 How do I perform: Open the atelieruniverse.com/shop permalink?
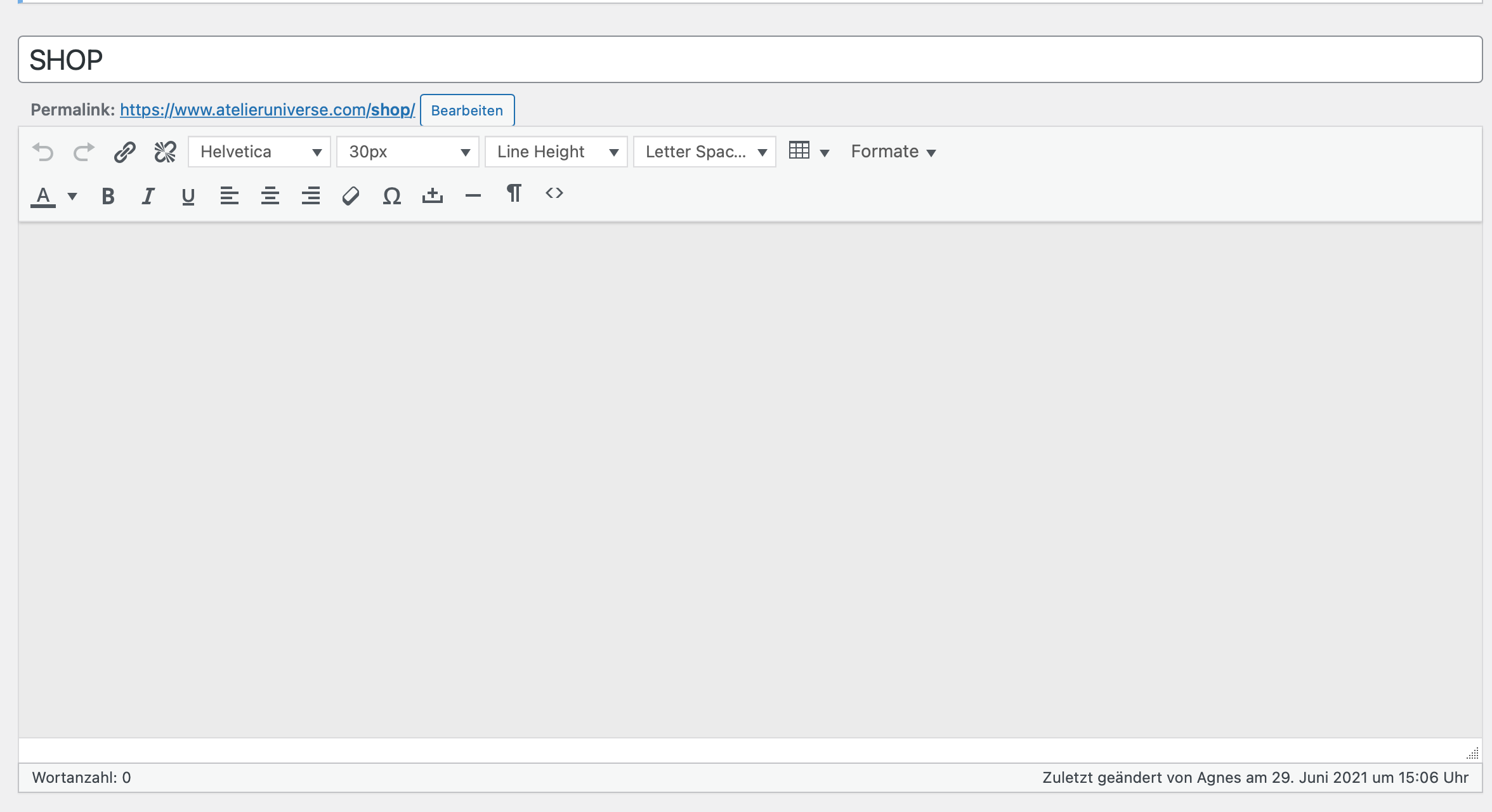(267, 110)
